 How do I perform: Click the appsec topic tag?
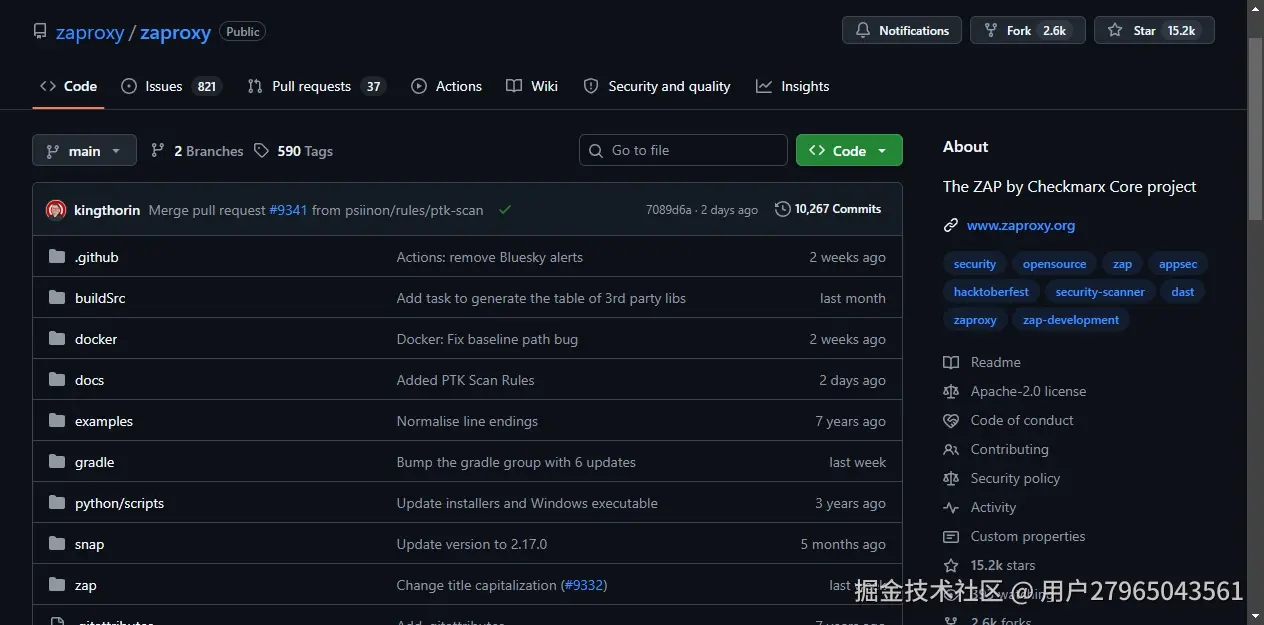pyautogui.click(x=1178, y=264)
